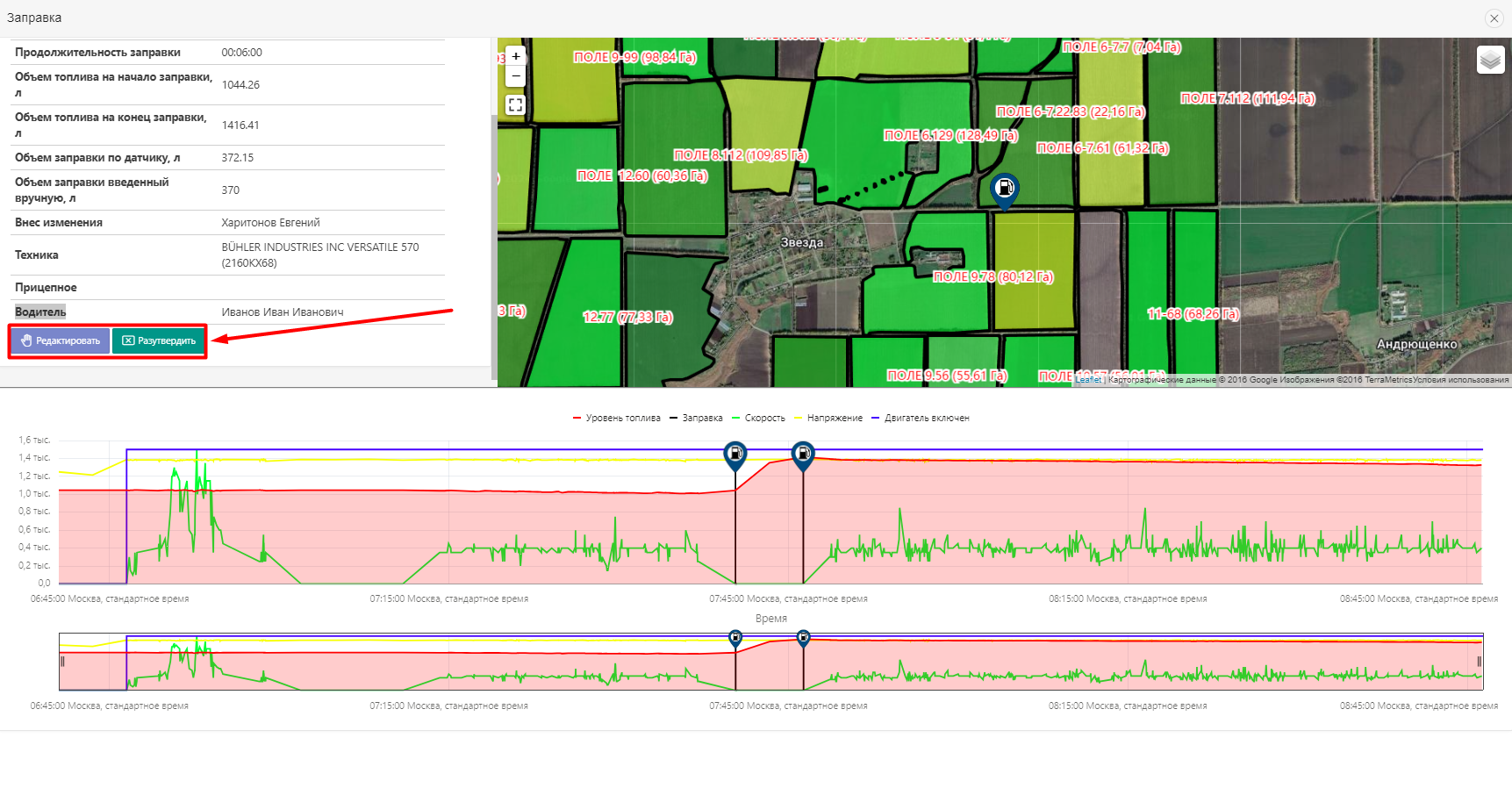
Task: Toggle Уровень топлива series in legend
Action: pos(617,418)
